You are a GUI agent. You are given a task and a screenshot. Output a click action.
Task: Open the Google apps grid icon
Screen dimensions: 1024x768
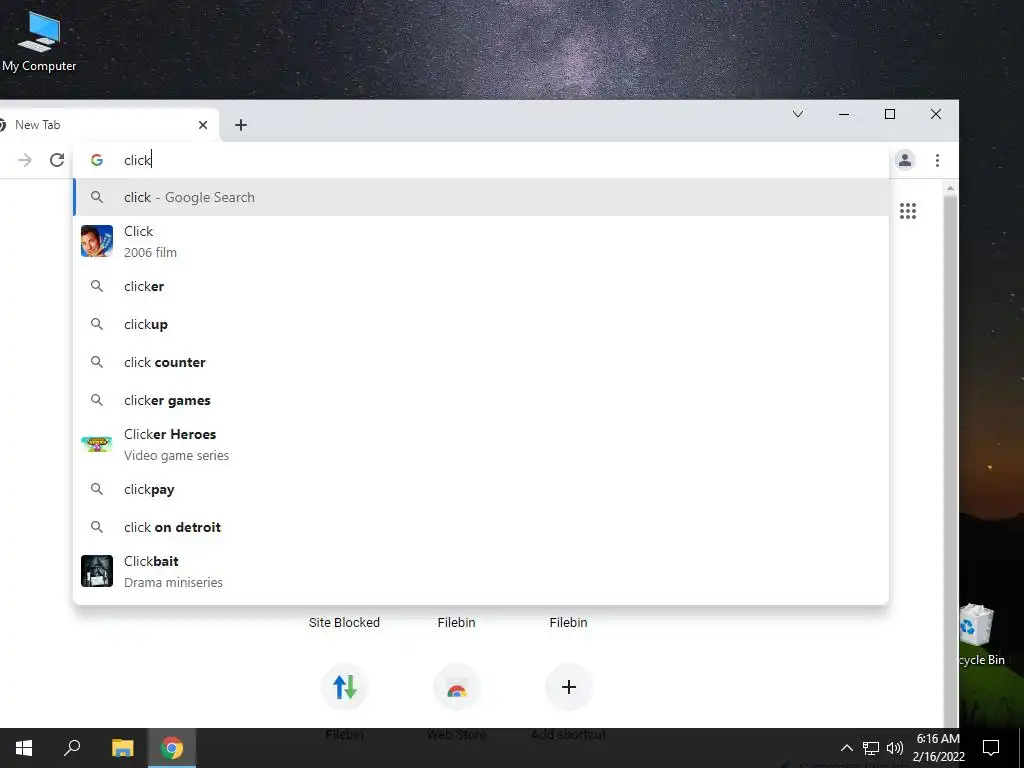908,211
